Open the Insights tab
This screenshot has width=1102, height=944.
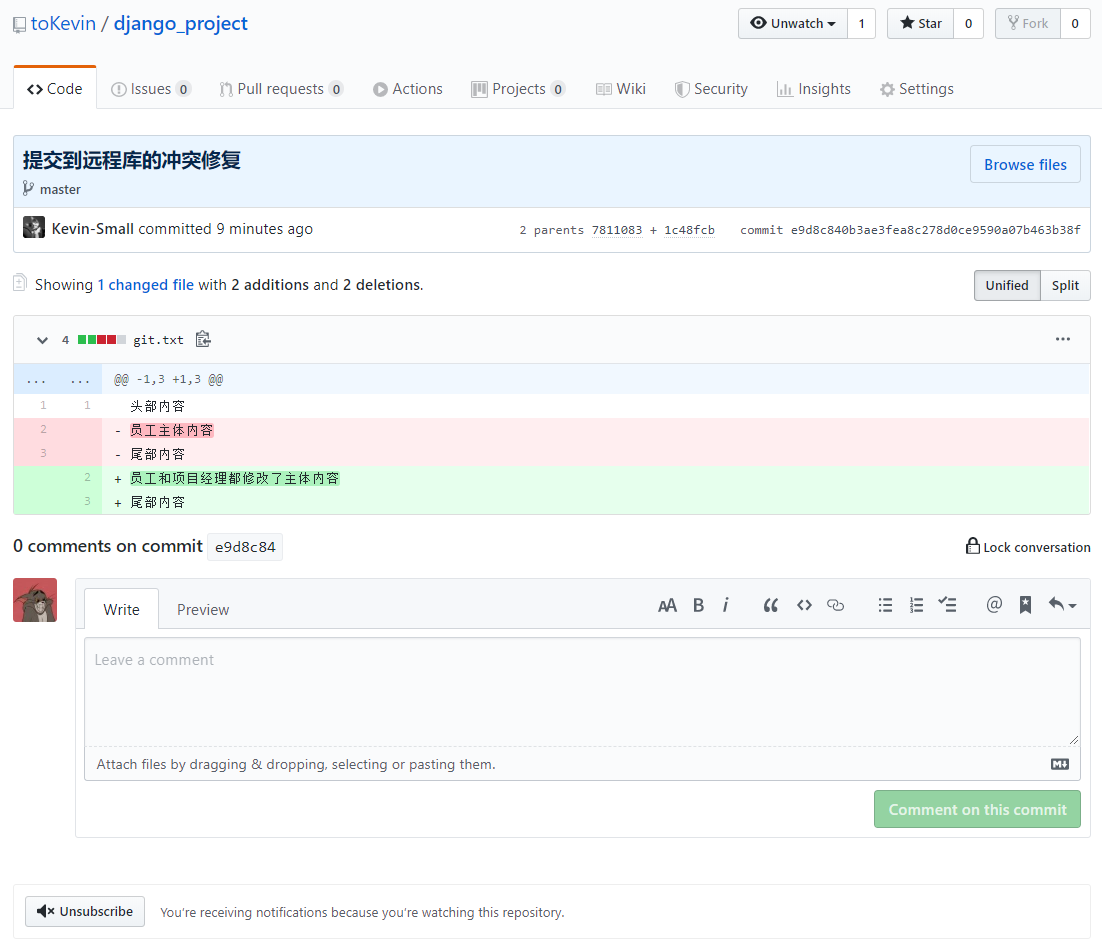(x=814, y=89)
